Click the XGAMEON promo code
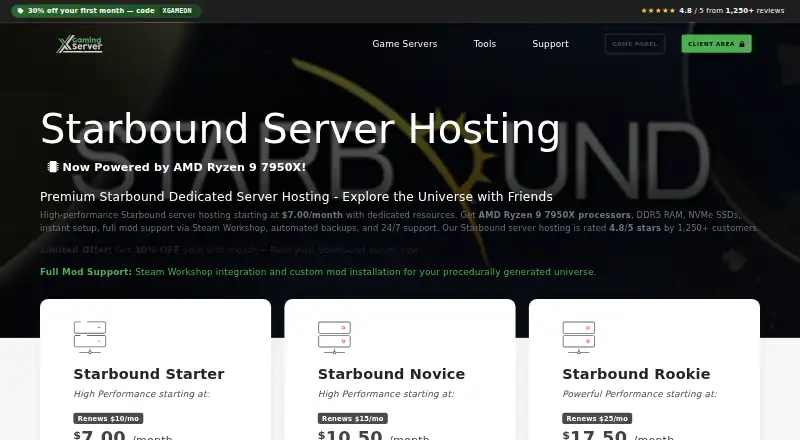The image size is (800, 440). click(177, 11)
